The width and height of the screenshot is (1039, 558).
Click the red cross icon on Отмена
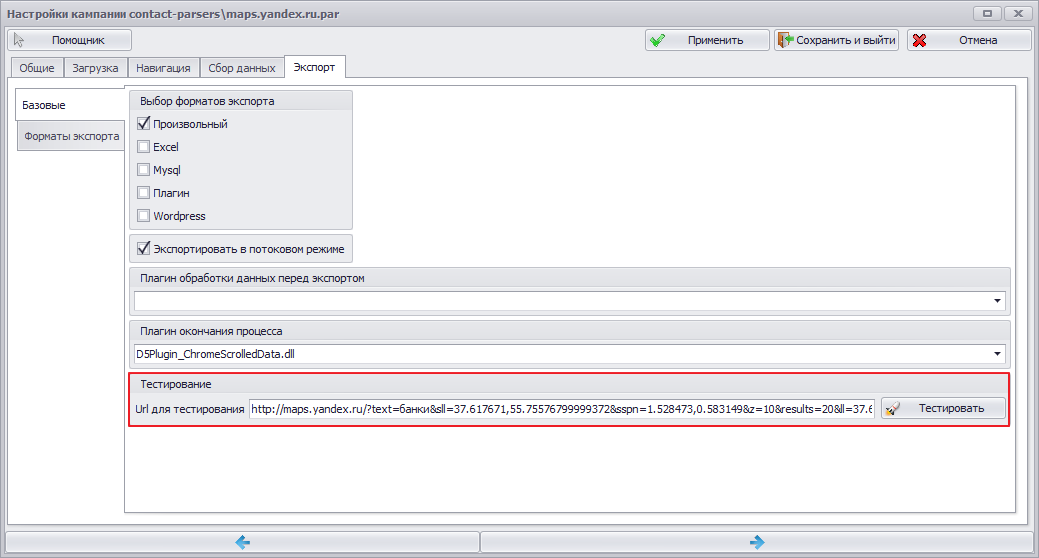coord(919,40)
